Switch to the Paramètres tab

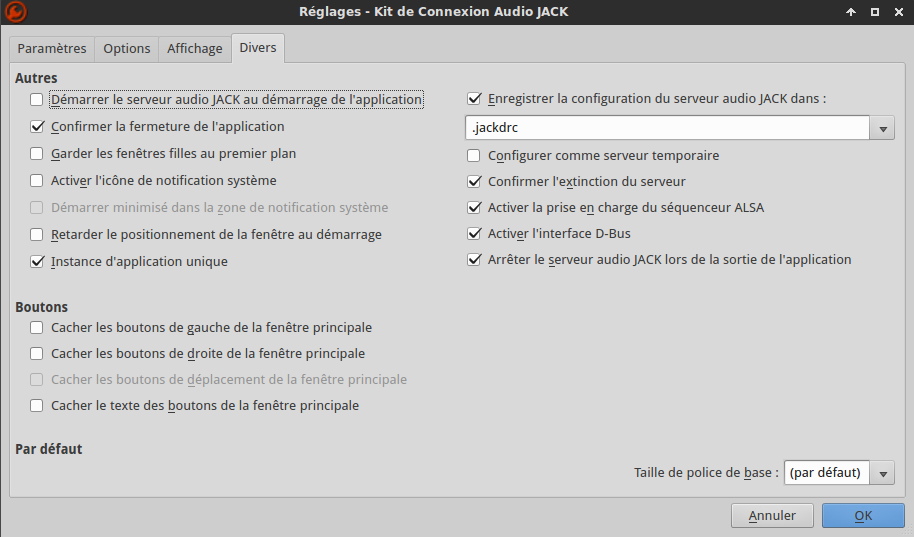click(x=52, y=48)
